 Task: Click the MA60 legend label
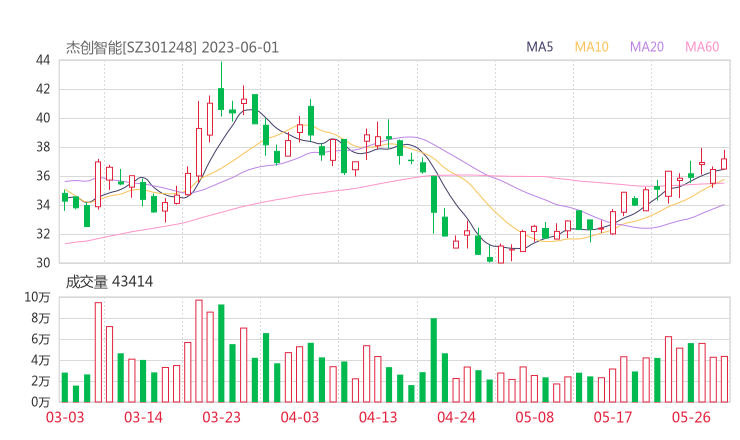[x=702, y=47]
